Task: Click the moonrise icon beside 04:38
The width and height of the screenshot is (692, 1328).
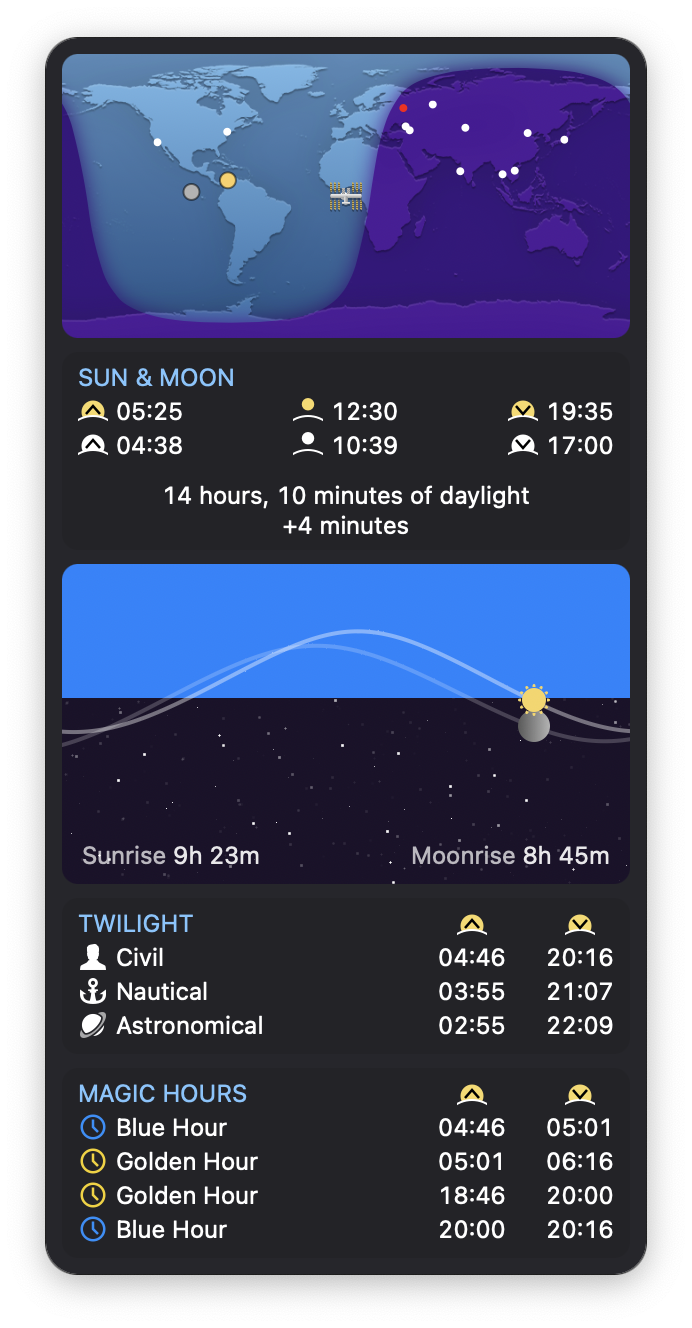Action: pos(93,445)
